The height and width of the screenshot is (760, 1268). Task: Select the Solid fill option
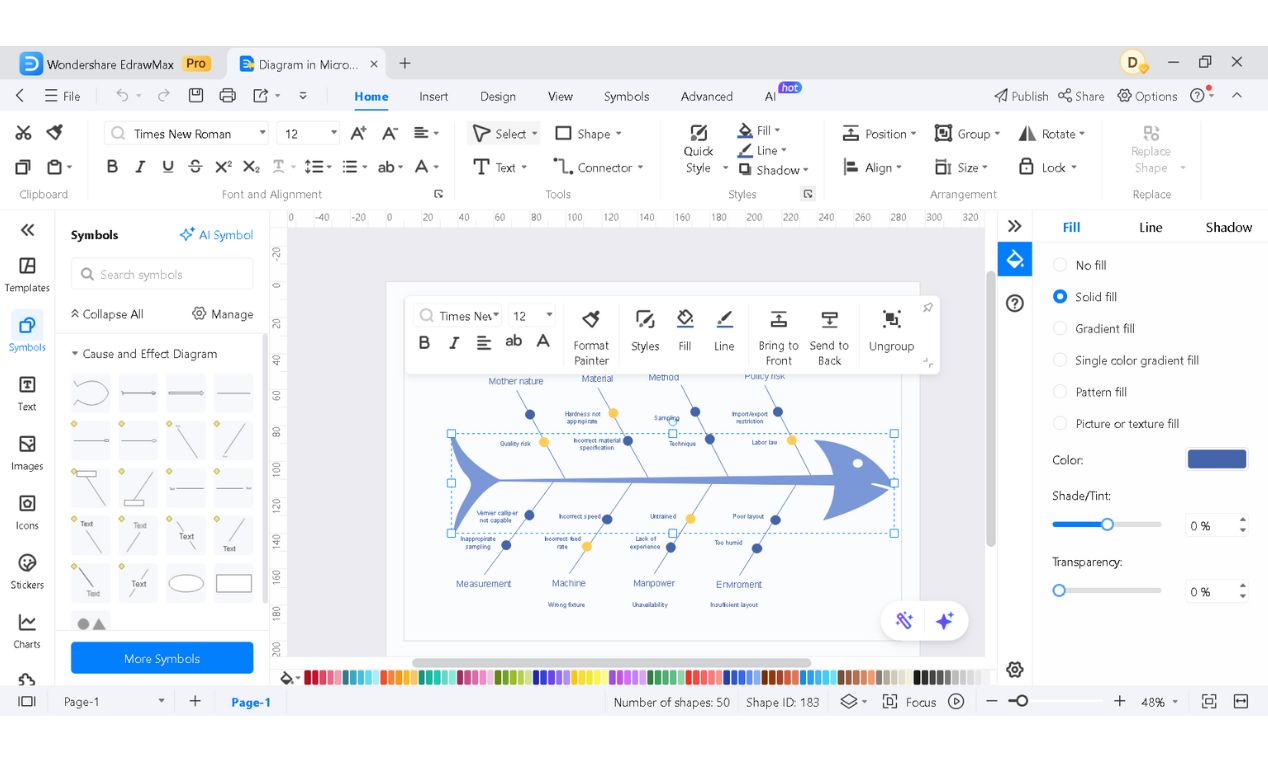pyautogui.click(x=1085, y=297)
